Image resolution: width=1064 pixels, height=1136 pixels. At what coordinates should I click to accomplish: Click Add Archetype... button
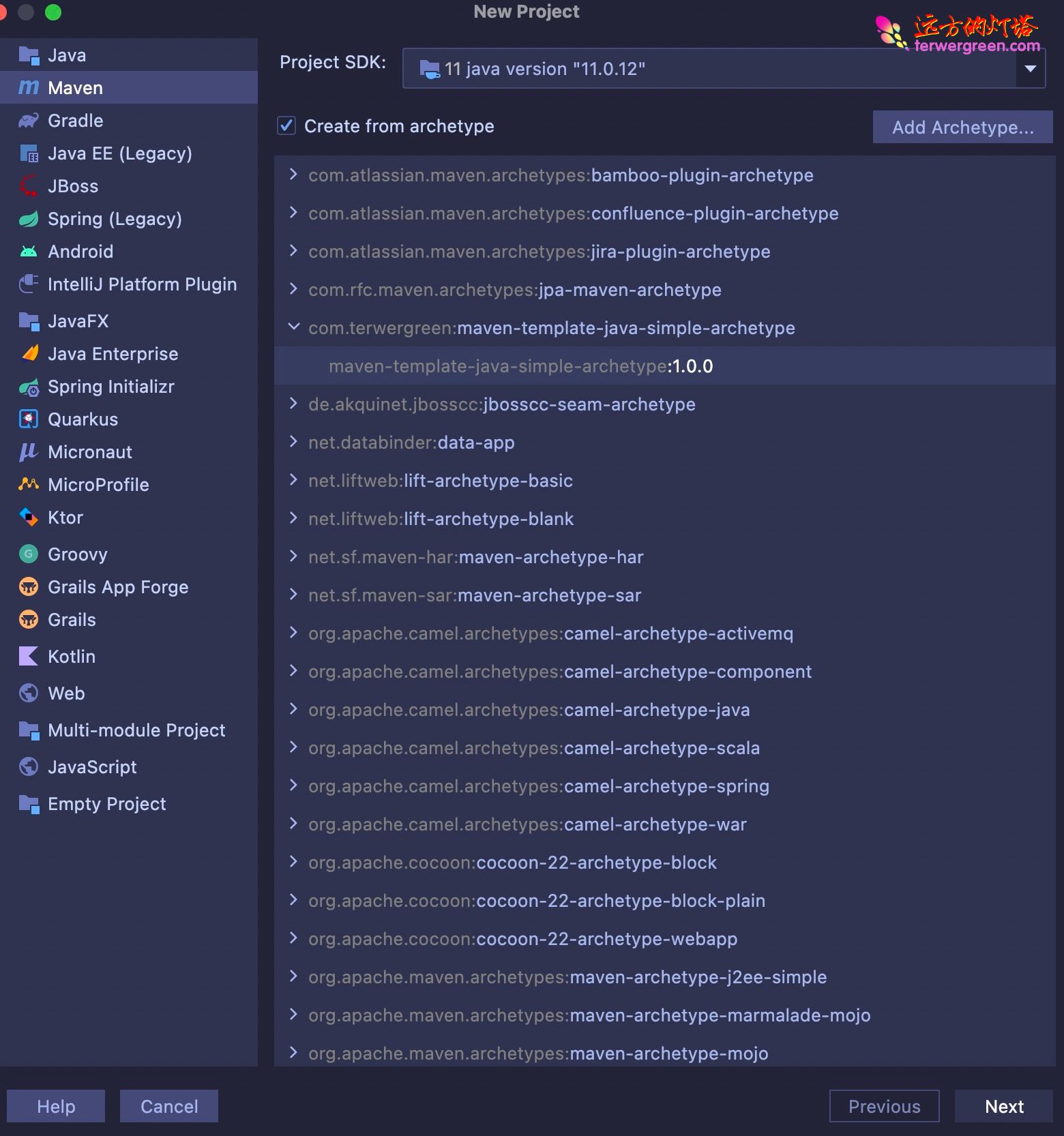[x=962, y=128]
